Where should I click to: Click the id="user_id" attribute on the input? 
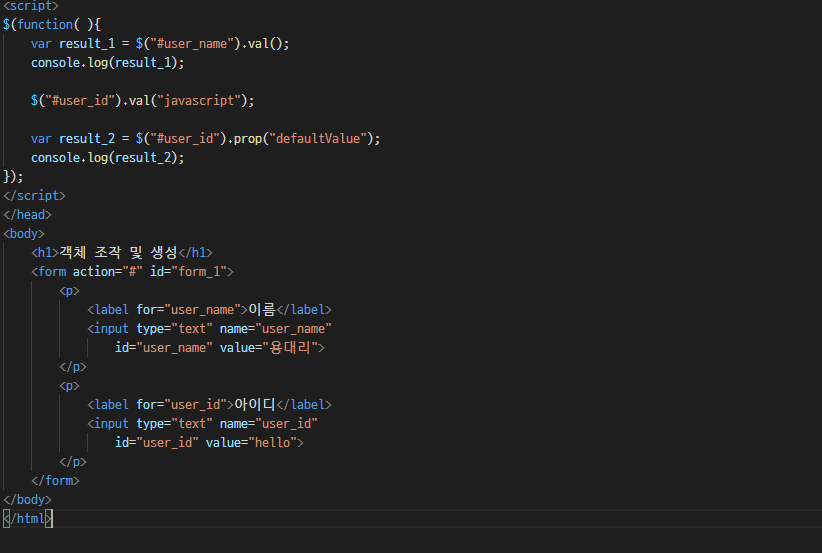pos(157,443)
